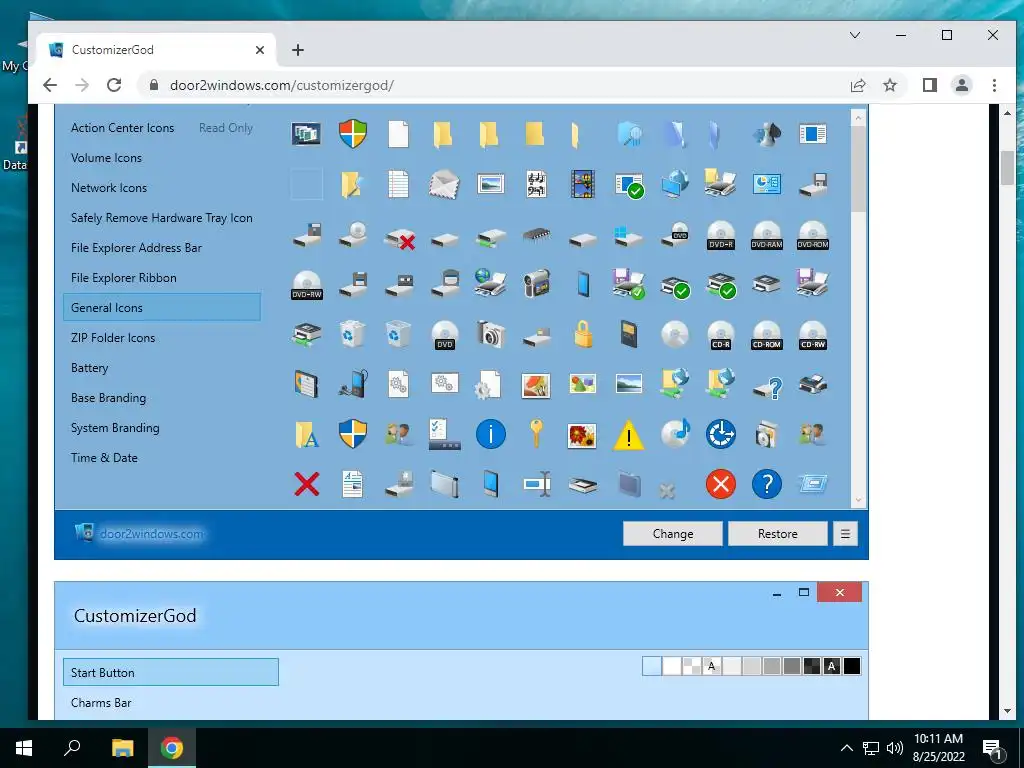The image size is (1024, 768).
Task: Open Base Branding category
Action: pos(108,398)
